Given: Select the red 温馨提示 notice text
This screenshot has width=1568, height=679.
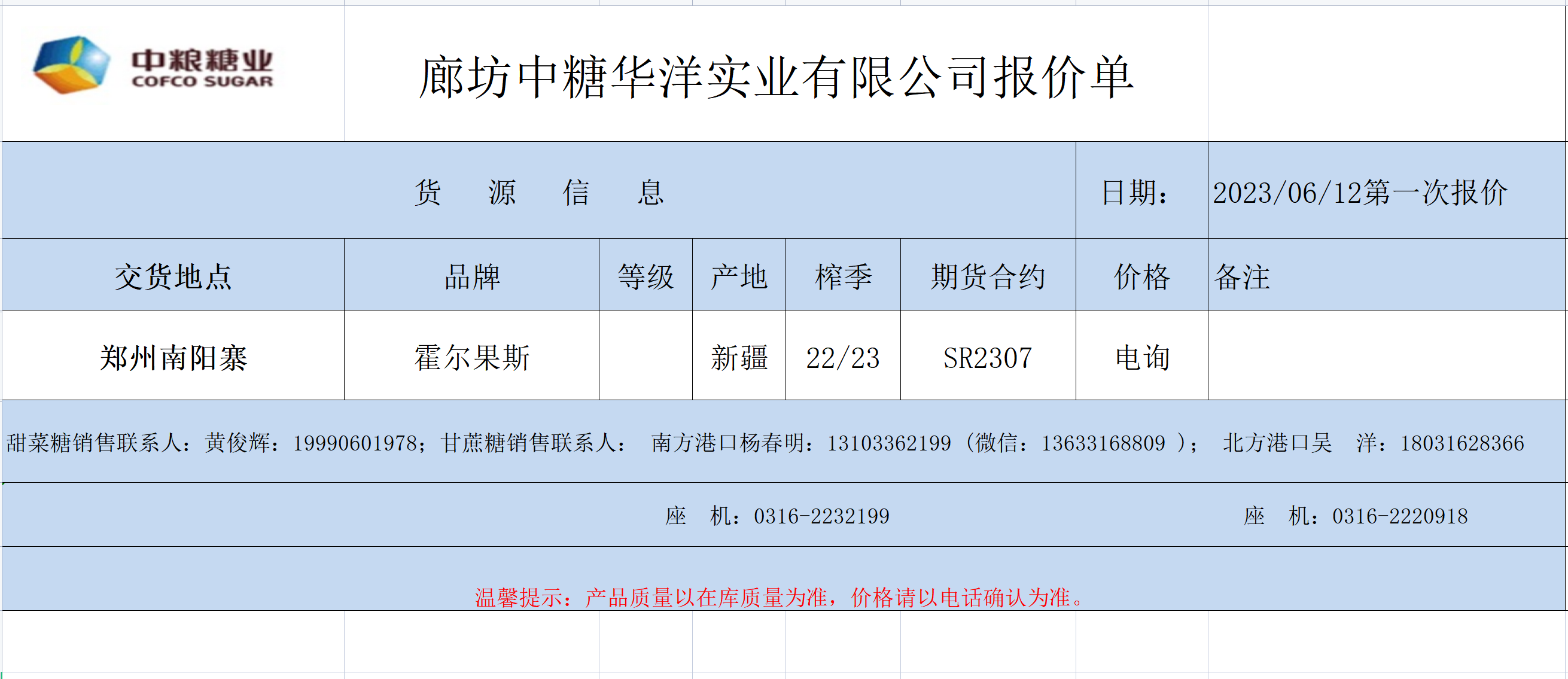Looking at the screenshot, I should coord(779,597).
